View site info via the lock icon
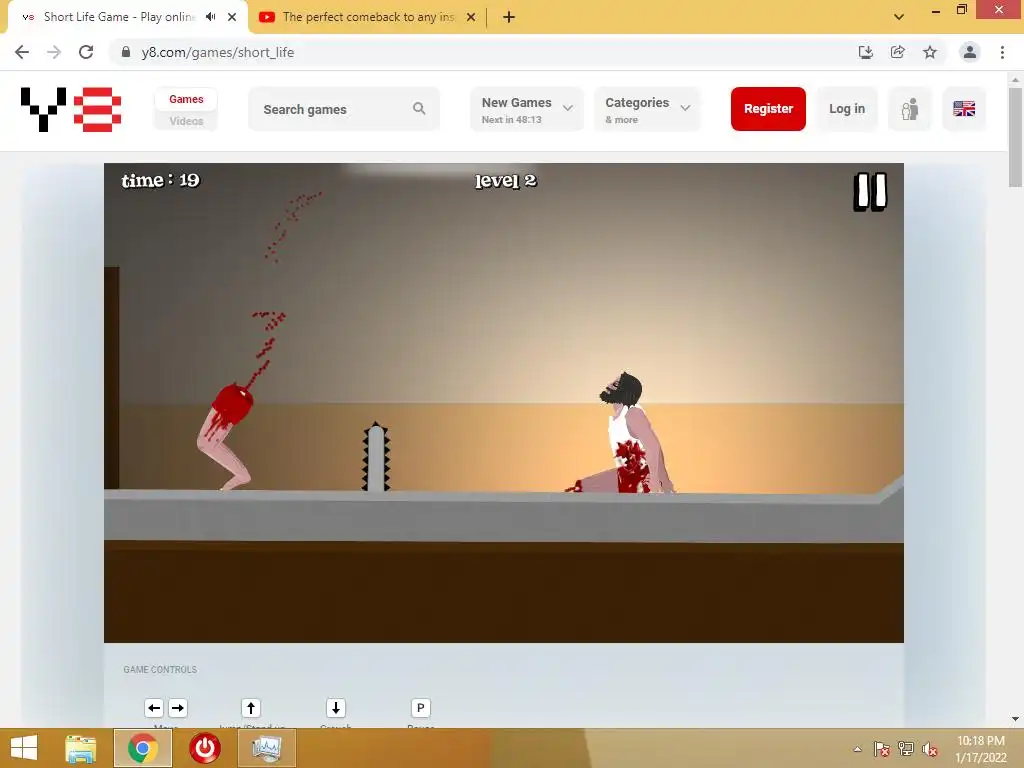This screenshot has width=1024, height=768. coord(126,52)
